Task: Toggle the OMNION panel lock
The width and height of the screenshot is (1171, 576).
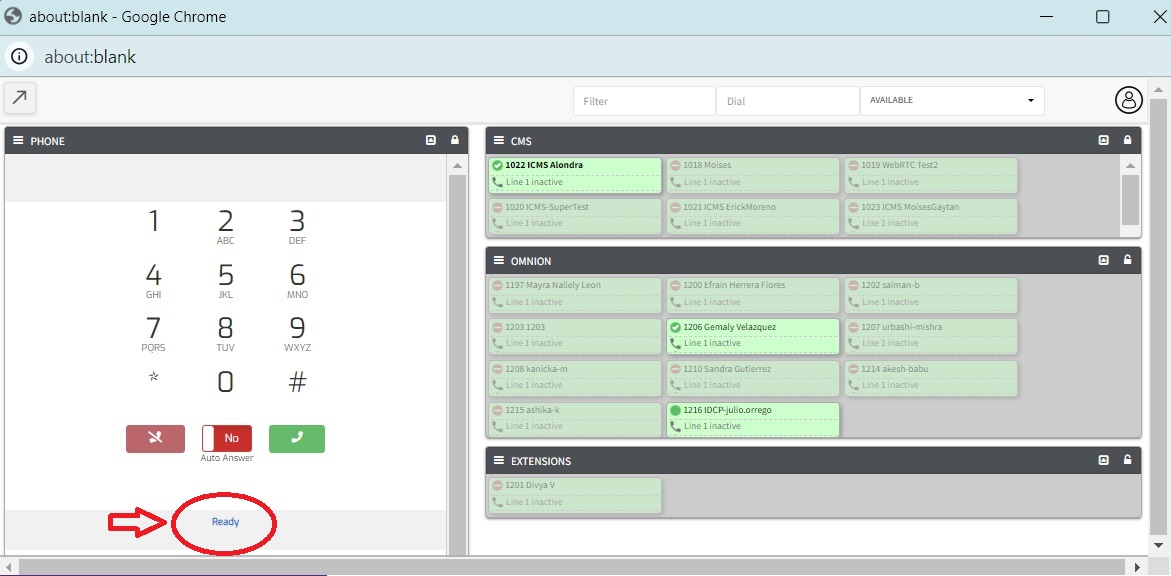Action: click(1127, 260)
